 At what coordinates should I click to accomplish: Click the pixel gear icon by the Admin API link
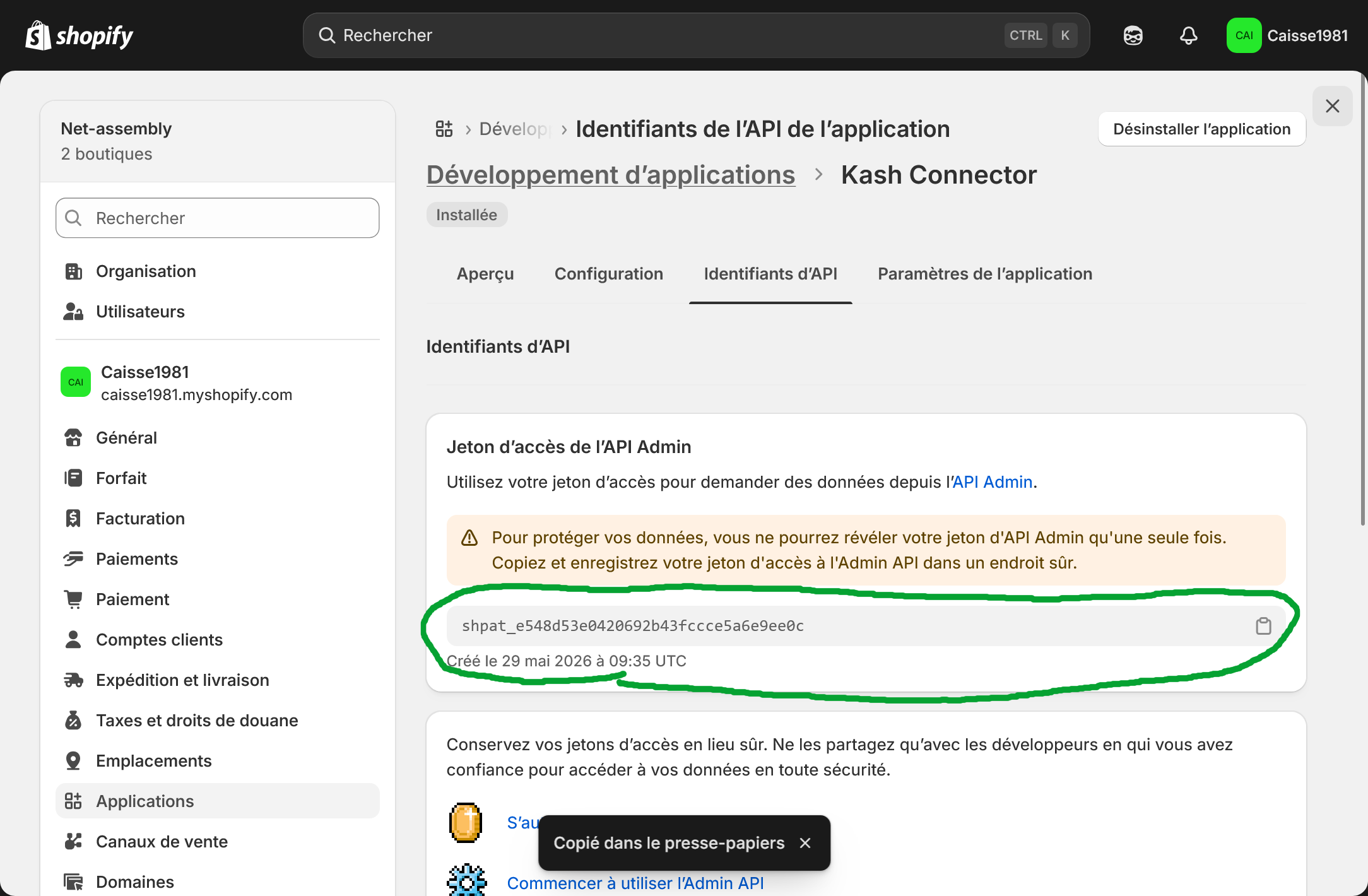(x=467, y=881)
